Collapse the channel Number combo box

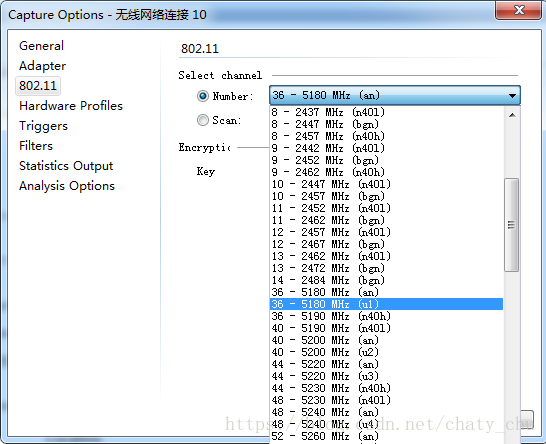pyautogui.click(x=395, y=95)
